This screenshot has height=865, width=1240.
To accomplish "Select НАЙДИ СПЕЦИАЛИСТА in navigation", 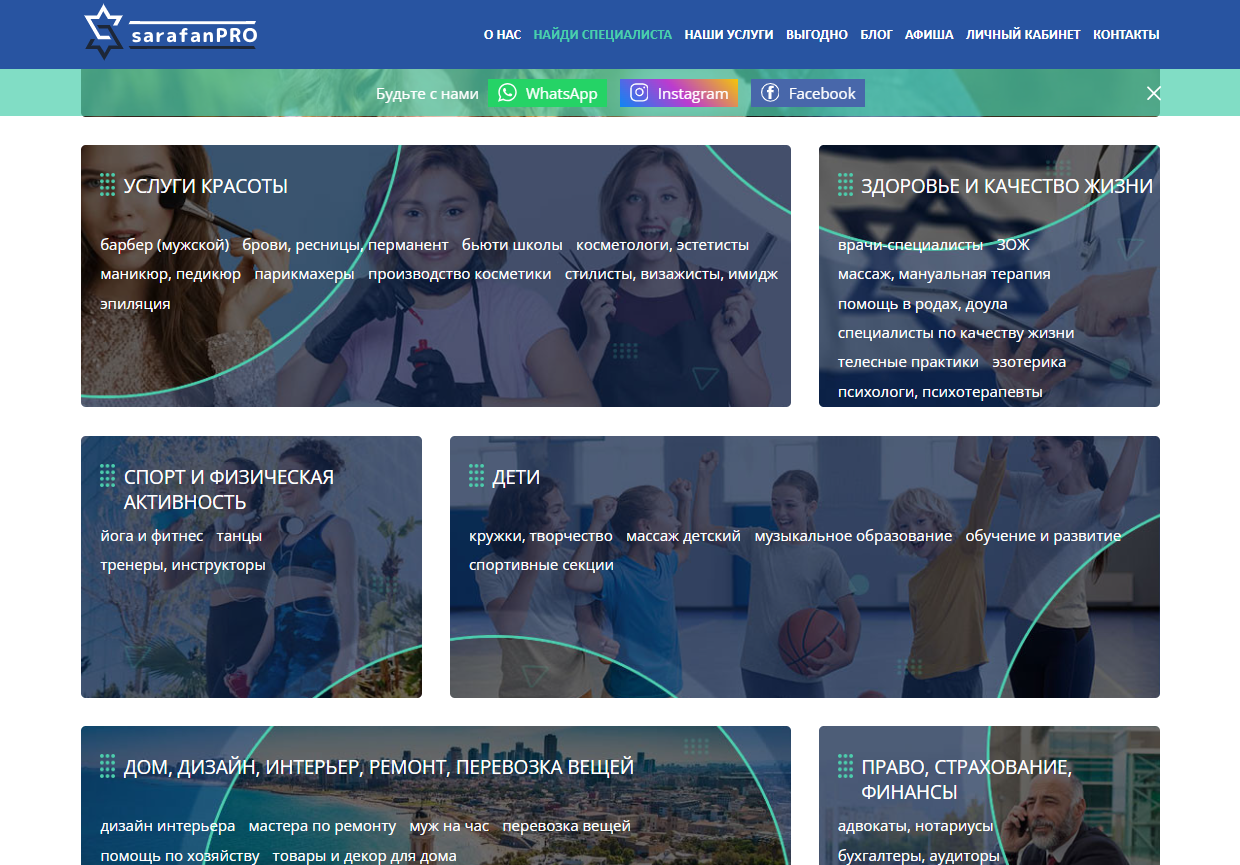I will (602, 34).
